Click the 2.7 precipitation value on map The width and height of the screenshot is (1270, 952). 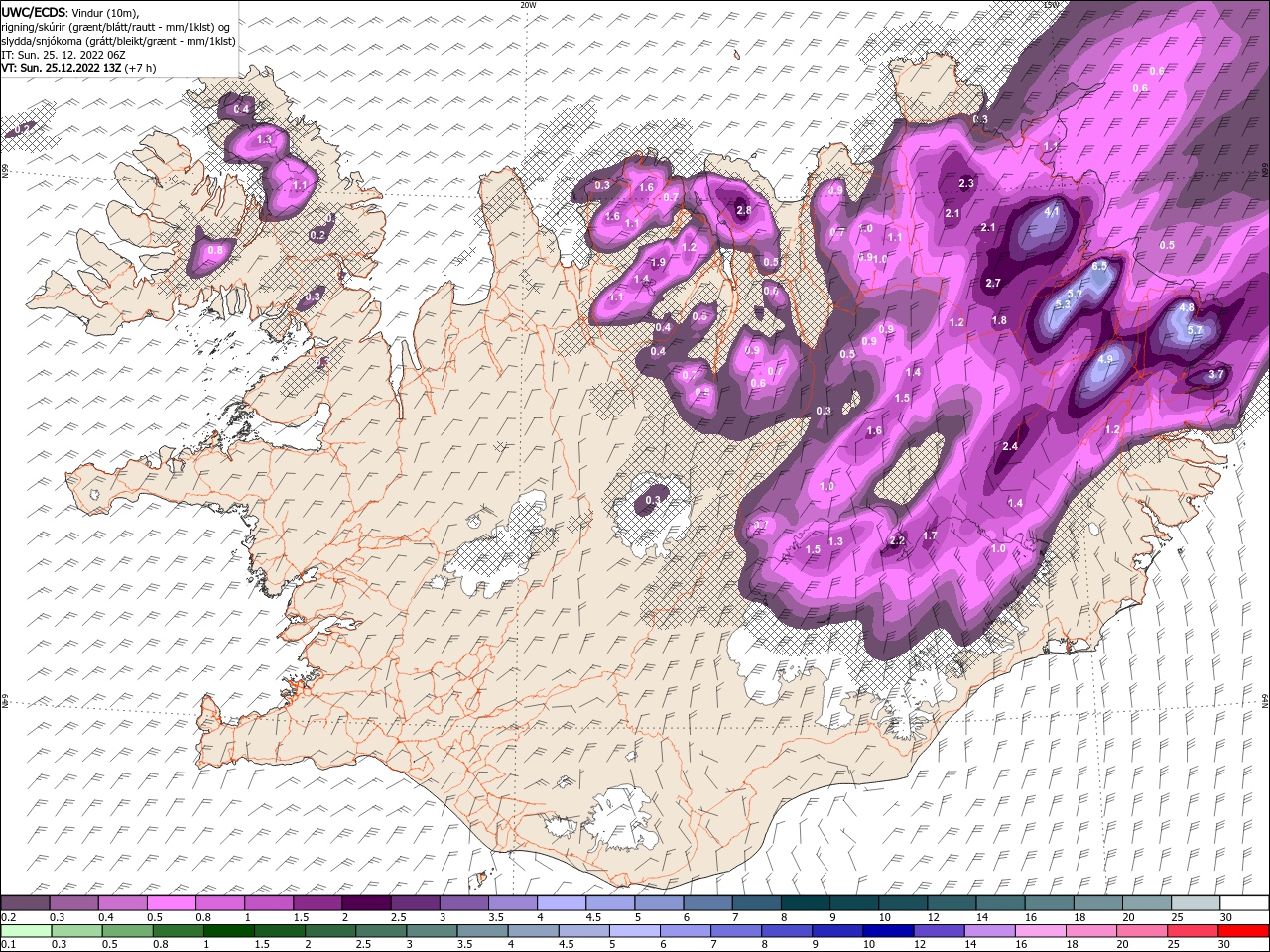pos(993,284)
